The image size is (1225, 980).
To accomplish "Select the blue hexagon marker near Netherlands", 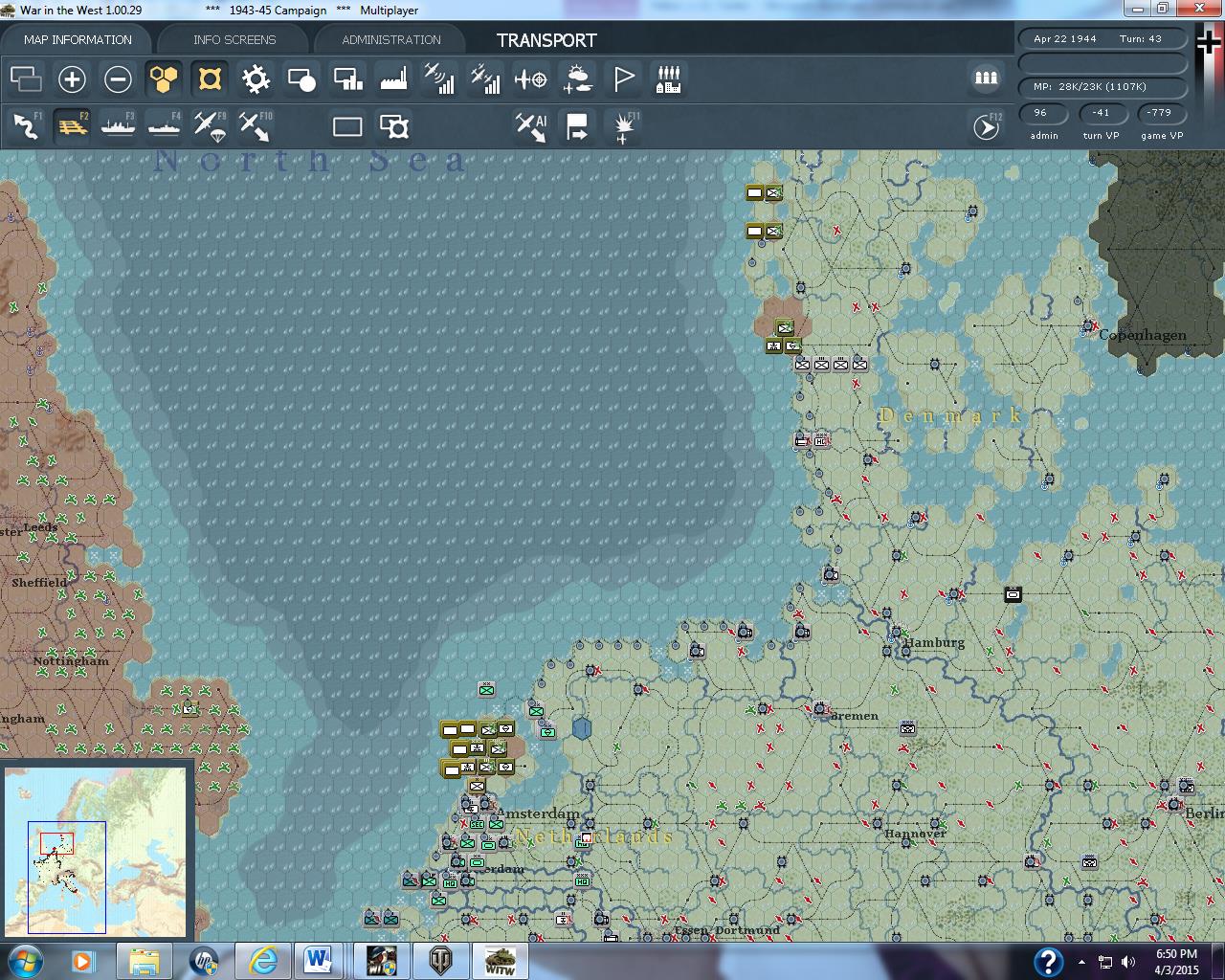I will coord(582,729).
